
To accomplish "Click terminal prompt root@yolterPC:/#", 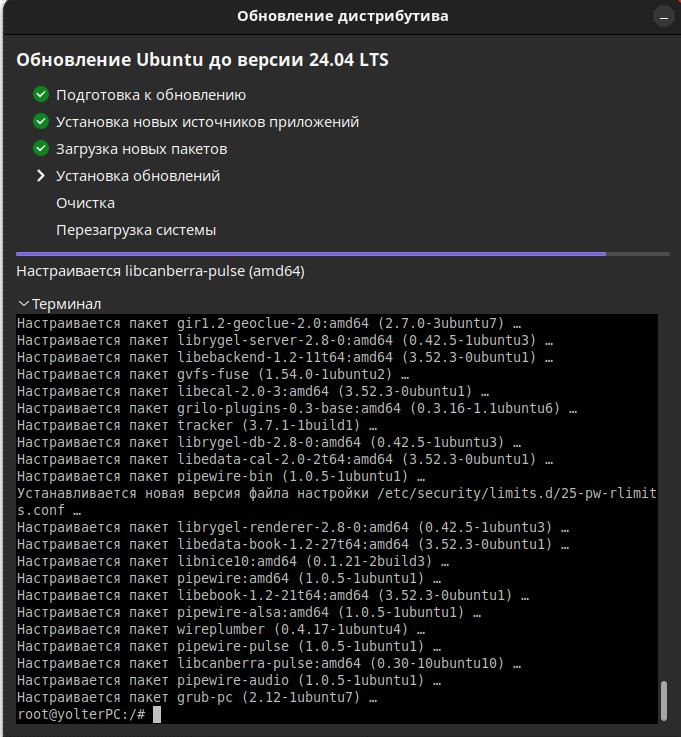I will pos(81,714).
